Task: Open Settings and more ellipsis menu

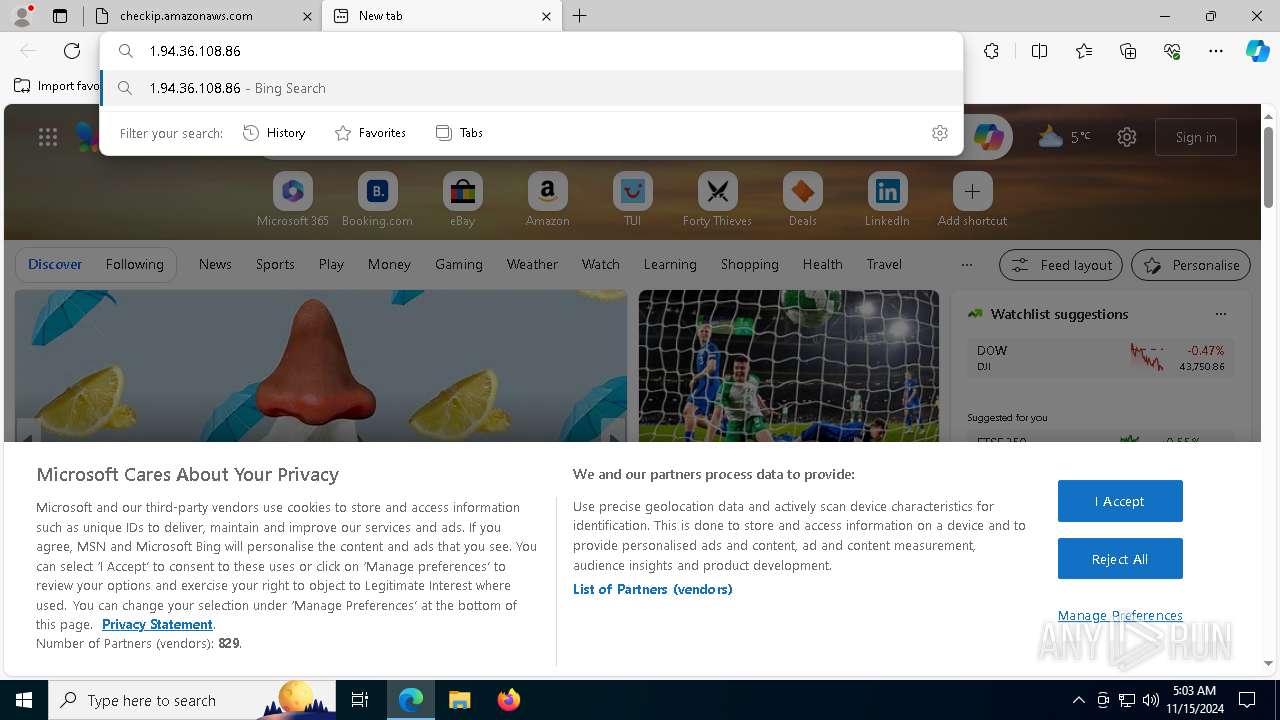Action: 1216,51
